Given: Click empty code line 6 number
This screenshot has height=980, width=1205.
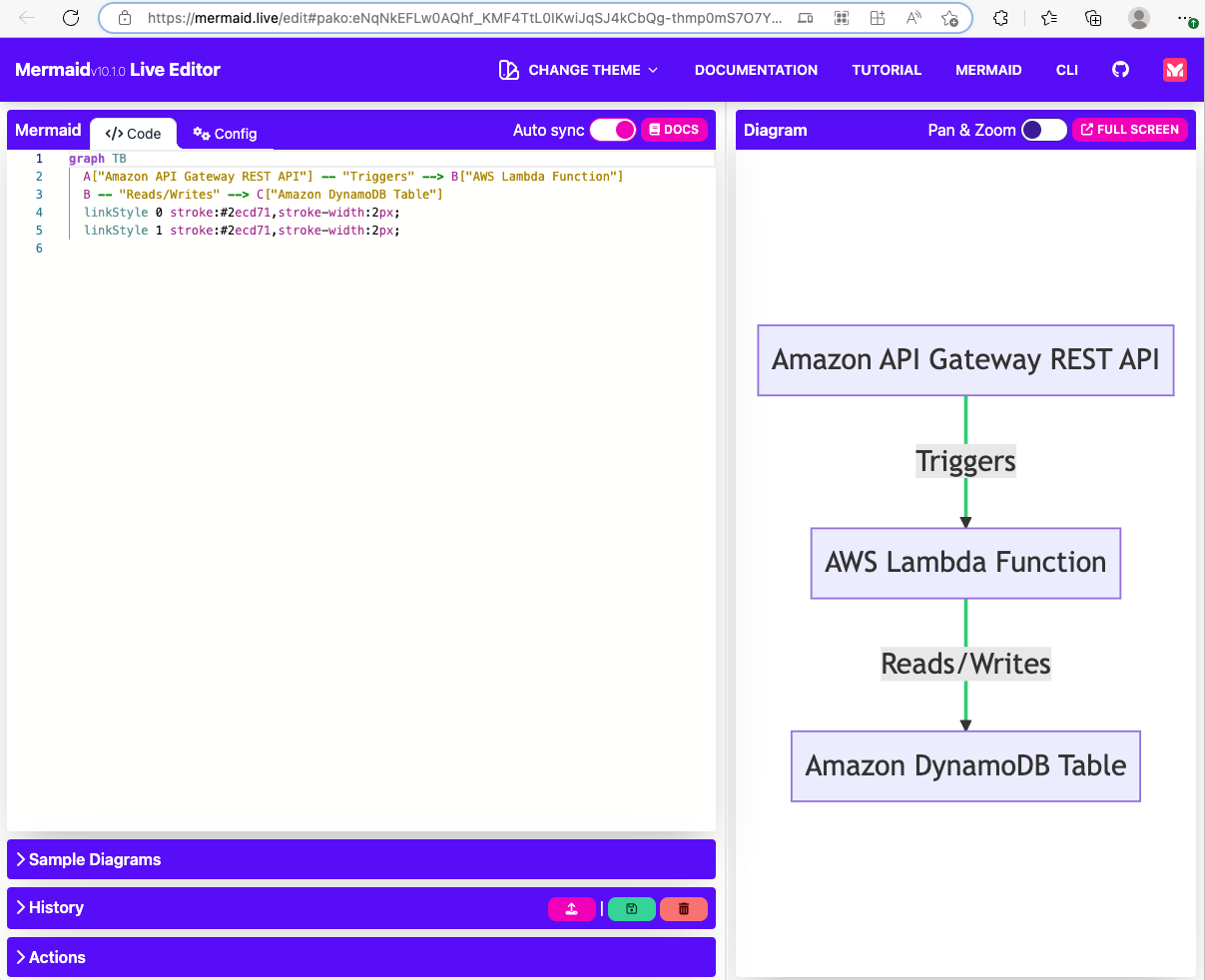Looking at the screenshot, I should pyautogui.click(x=39, y=248).
